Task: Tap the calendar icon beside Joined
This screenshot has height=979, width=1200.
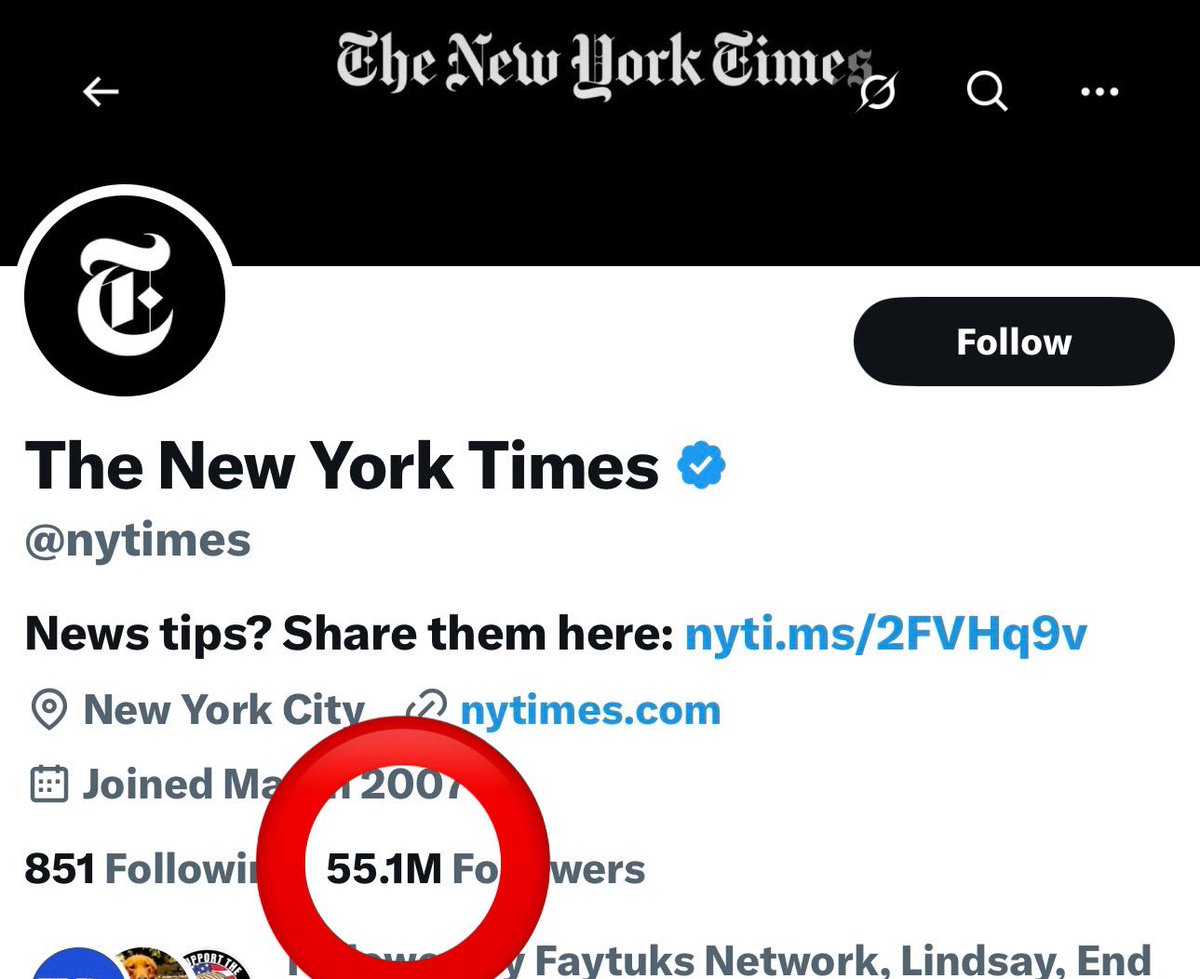Action: pyautogui.click(x=46, y=785)
